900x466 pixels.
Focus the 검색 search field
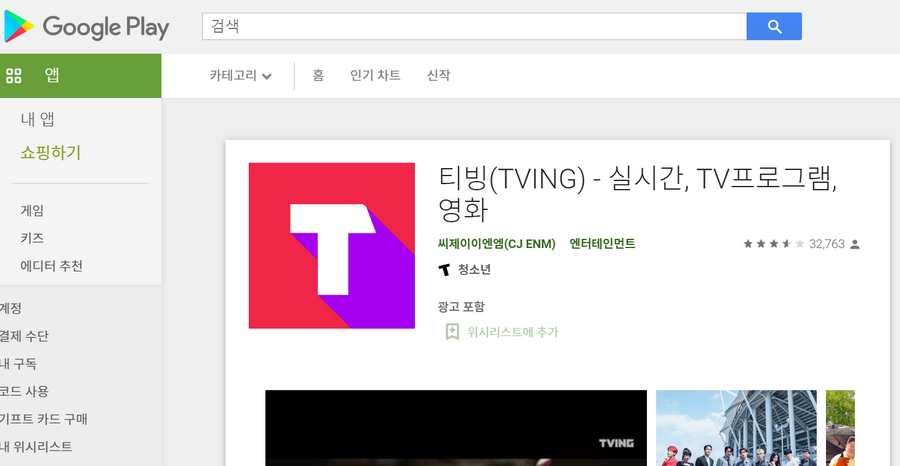474,26
